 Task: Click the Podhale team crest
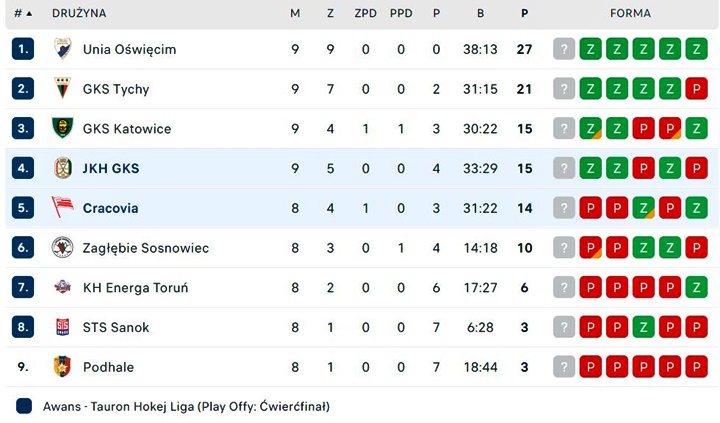click(x=62, y=367)
